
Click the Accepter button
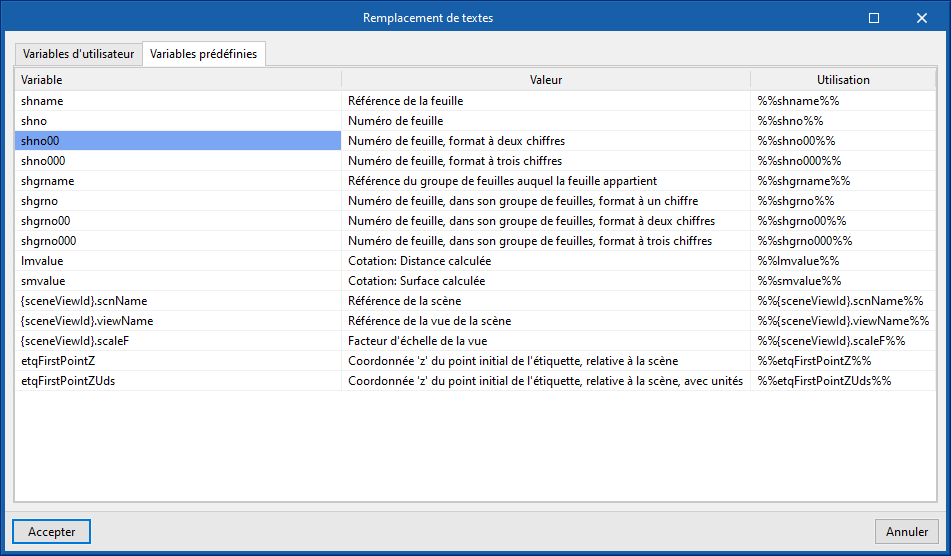point(51,532)
